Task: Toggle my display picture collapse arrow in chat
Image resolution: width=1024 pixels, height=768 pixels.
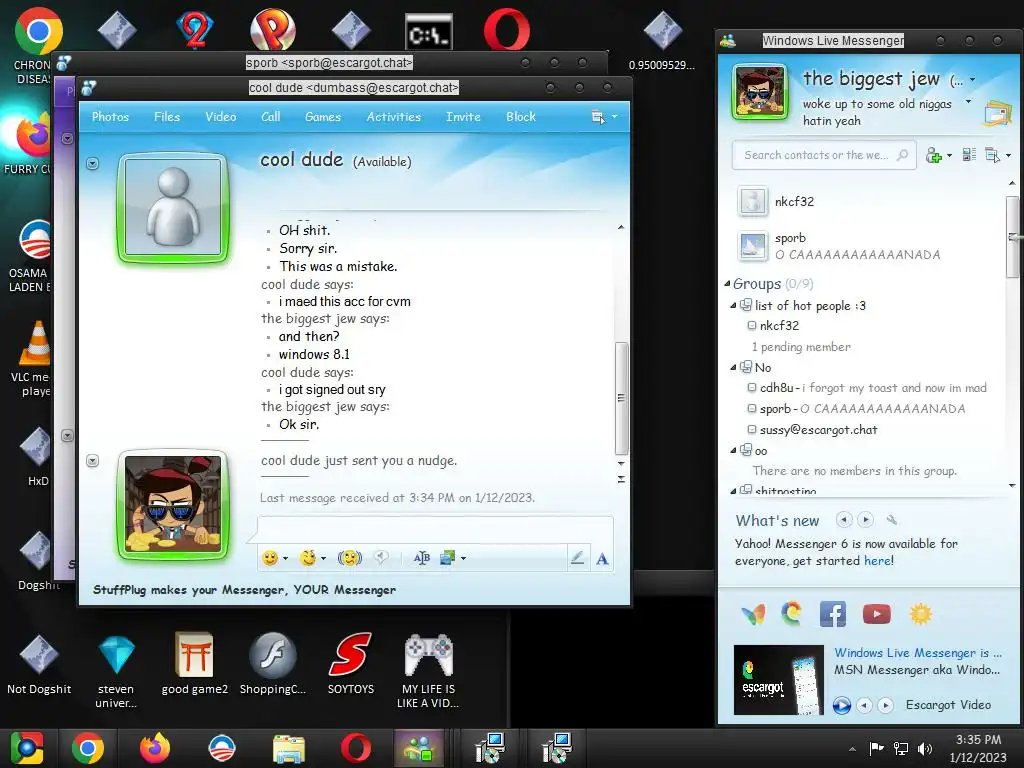Action: point(93,460)
